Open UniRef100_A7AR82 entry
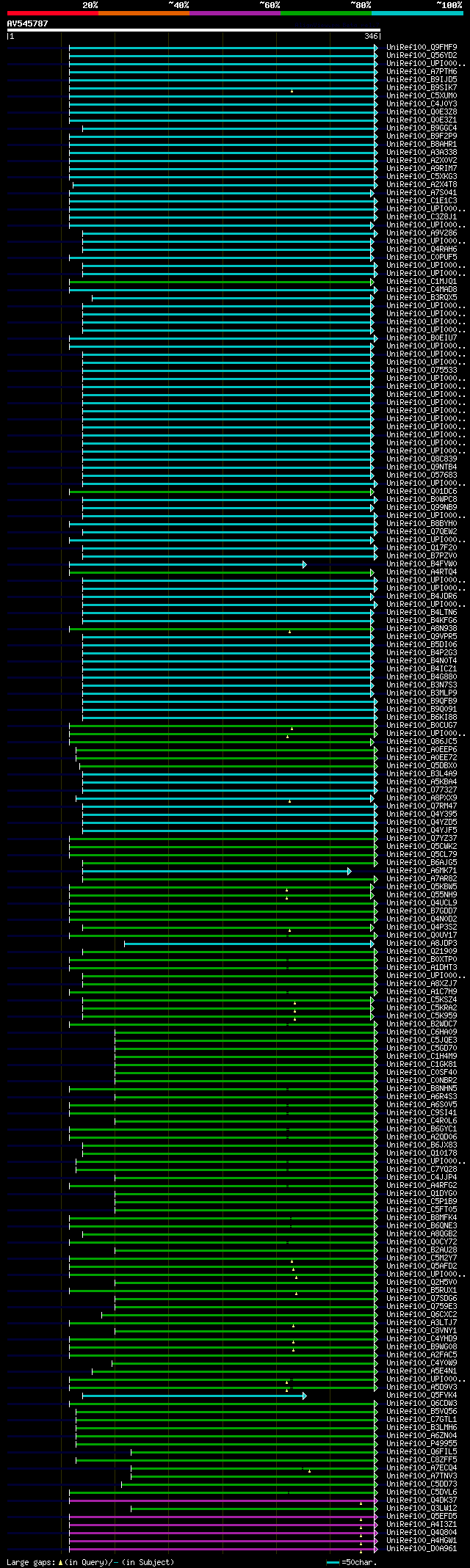470x1568 pixels. 422,878
